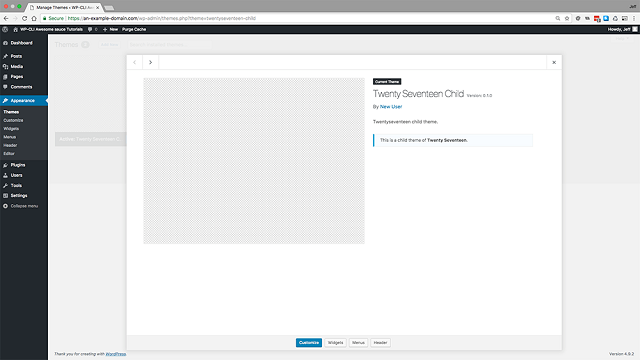The height and width of the screenshot is (360, 640).
Task: Click the WordPress logo in admin bar
Action: pyautogui.click(x=5, y=29)
